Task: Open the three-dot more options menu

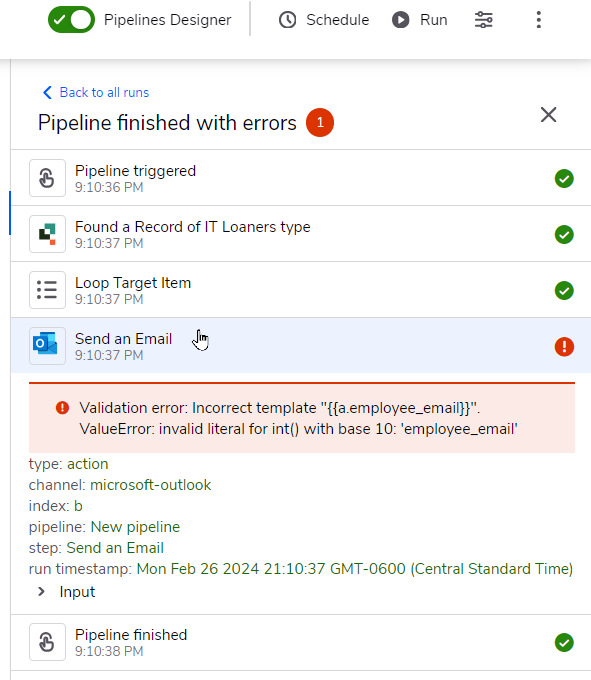Action: tap(539, 20)
